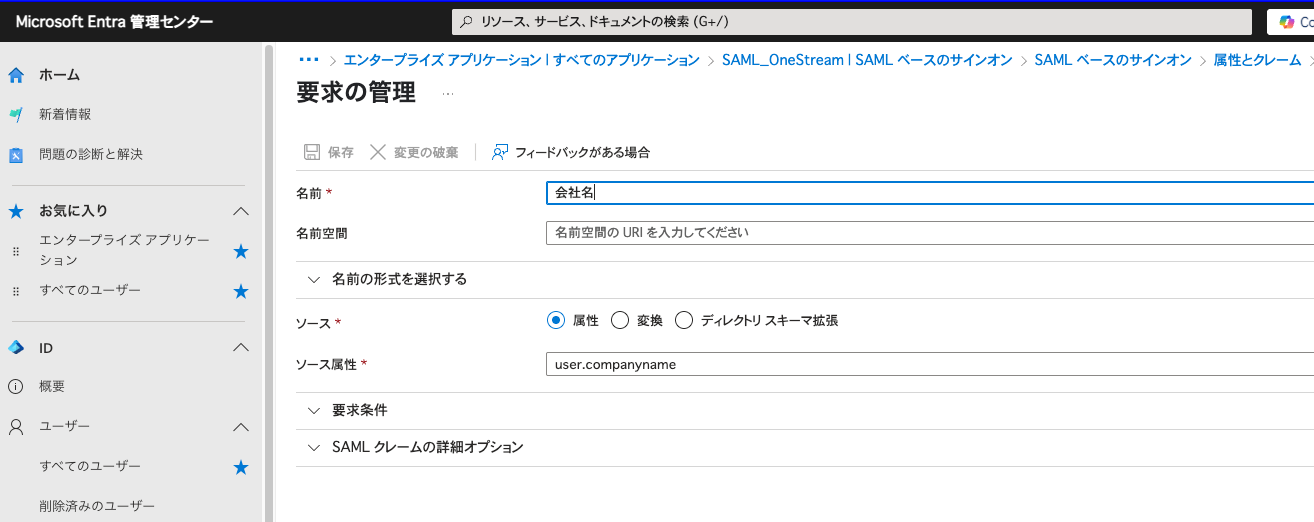
Task: Click the 概要 info circle icon
Action: tap(16, 387)
